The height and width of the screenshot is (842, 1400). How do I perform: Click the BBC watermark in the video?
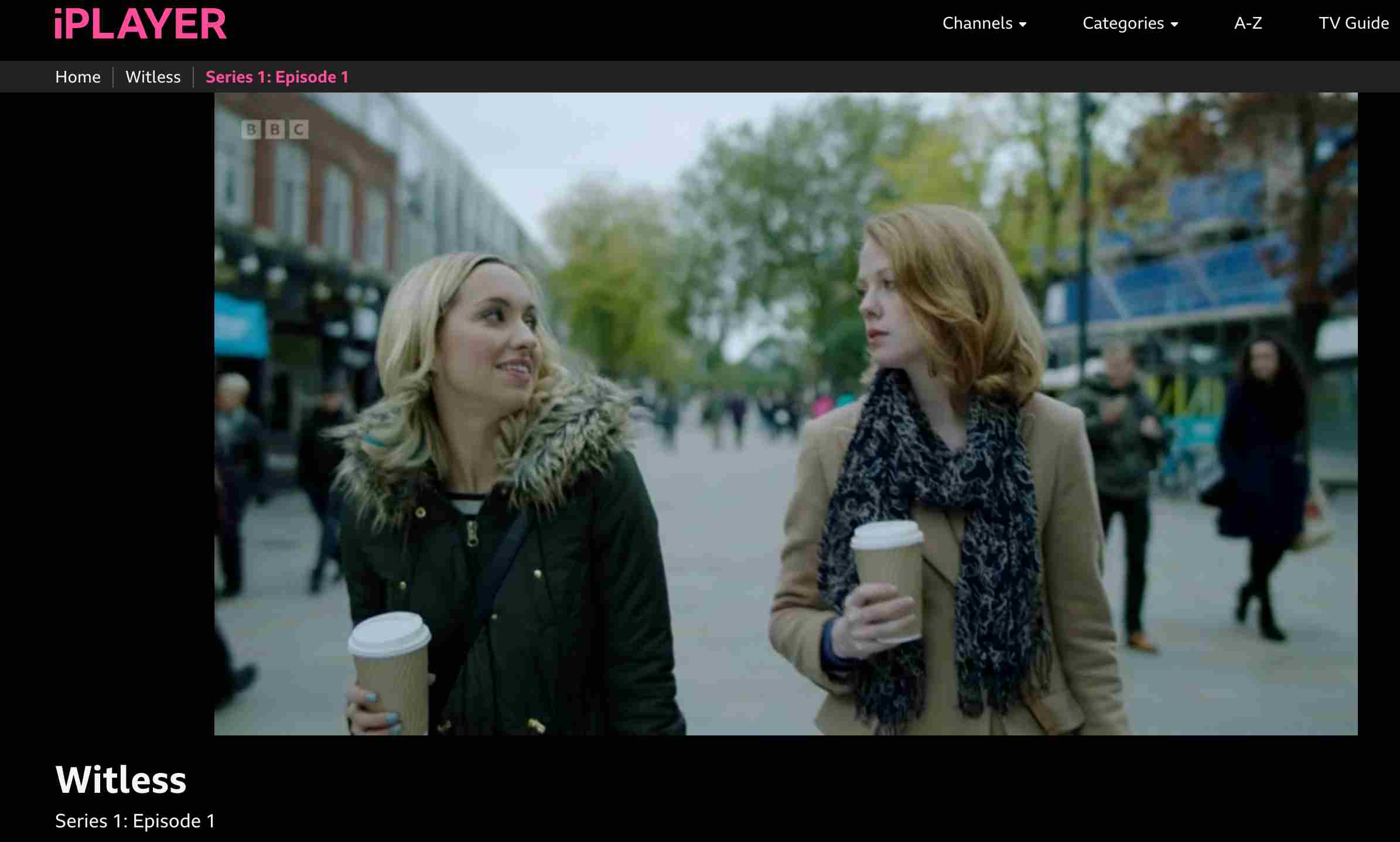[275, 129]
